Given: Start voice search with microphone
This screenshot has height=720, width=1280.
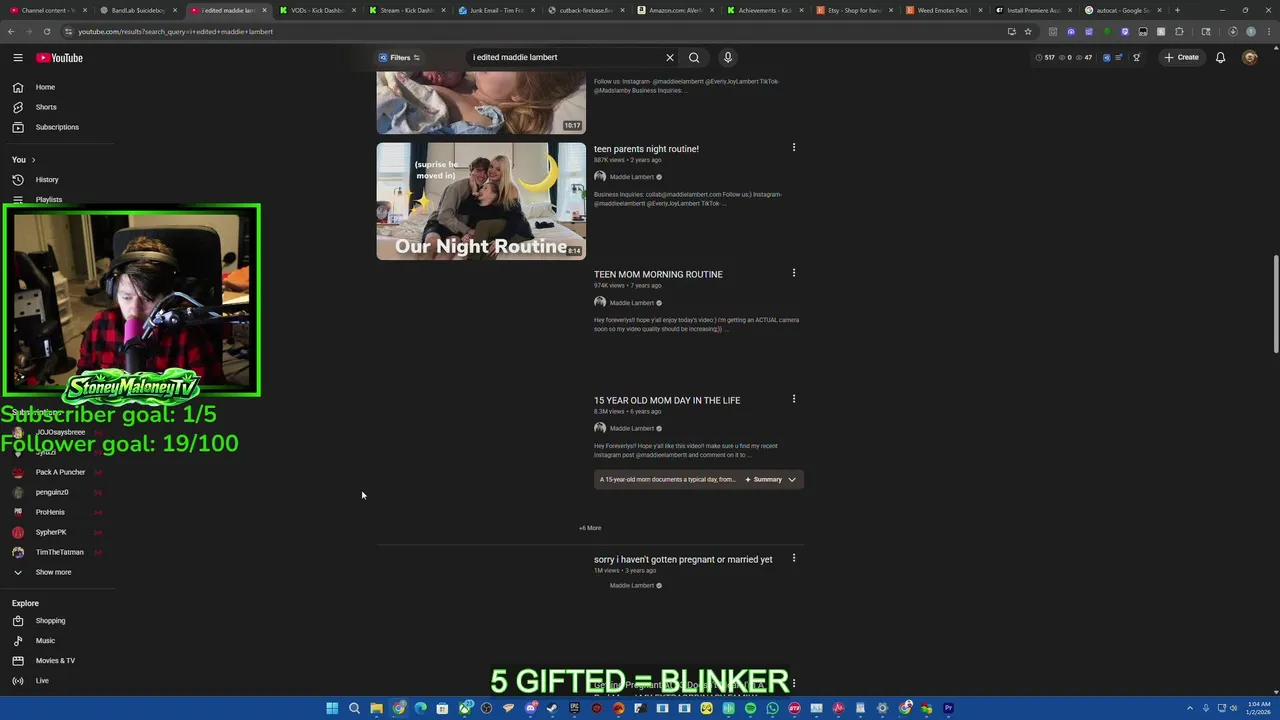Looking at the screenshot, I should pyautogui.click(x=728, y=57).
